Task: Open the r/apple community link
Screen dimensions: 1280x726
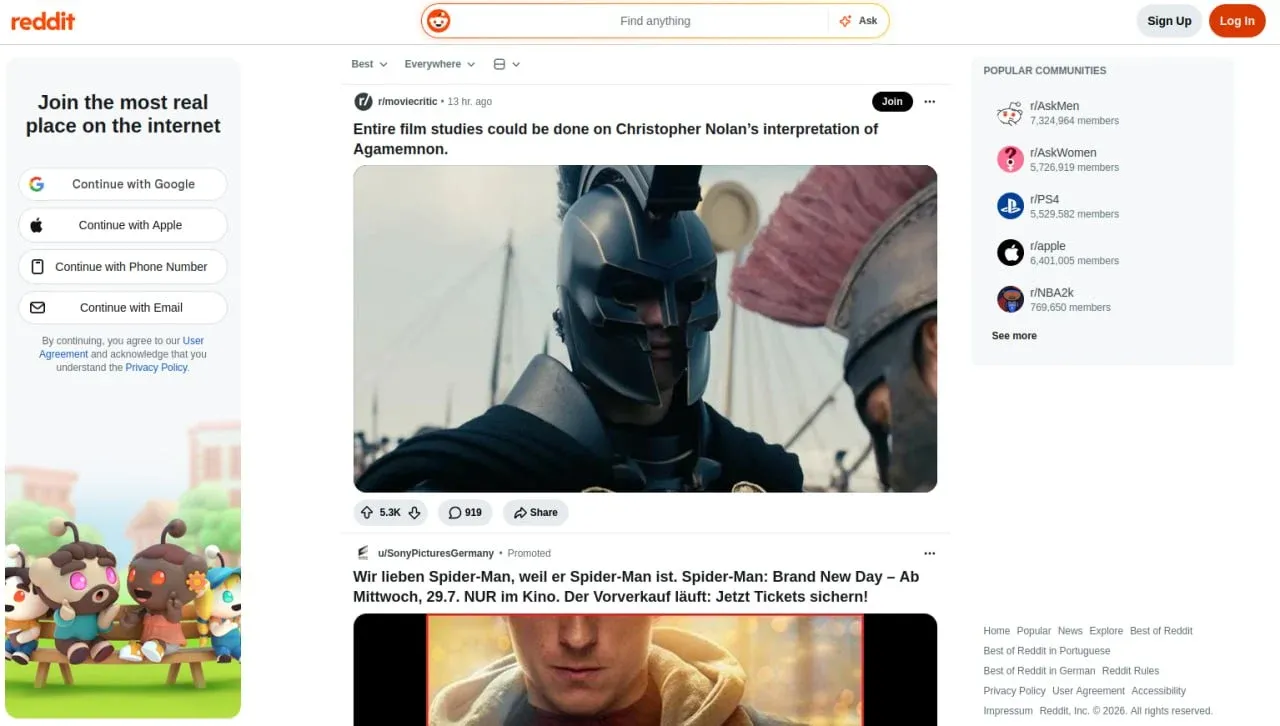Action: pos(1048,246)
